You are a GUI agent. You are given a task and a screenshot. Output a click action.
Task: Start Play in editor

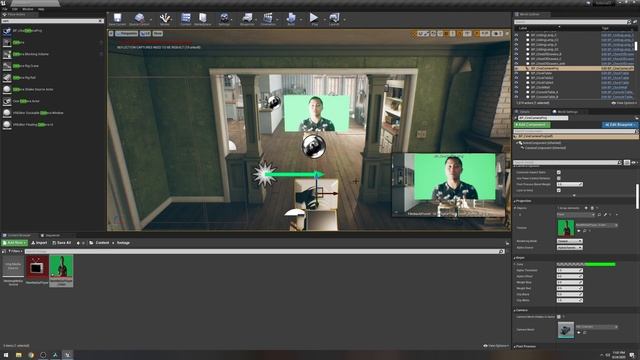pos(314,18)
